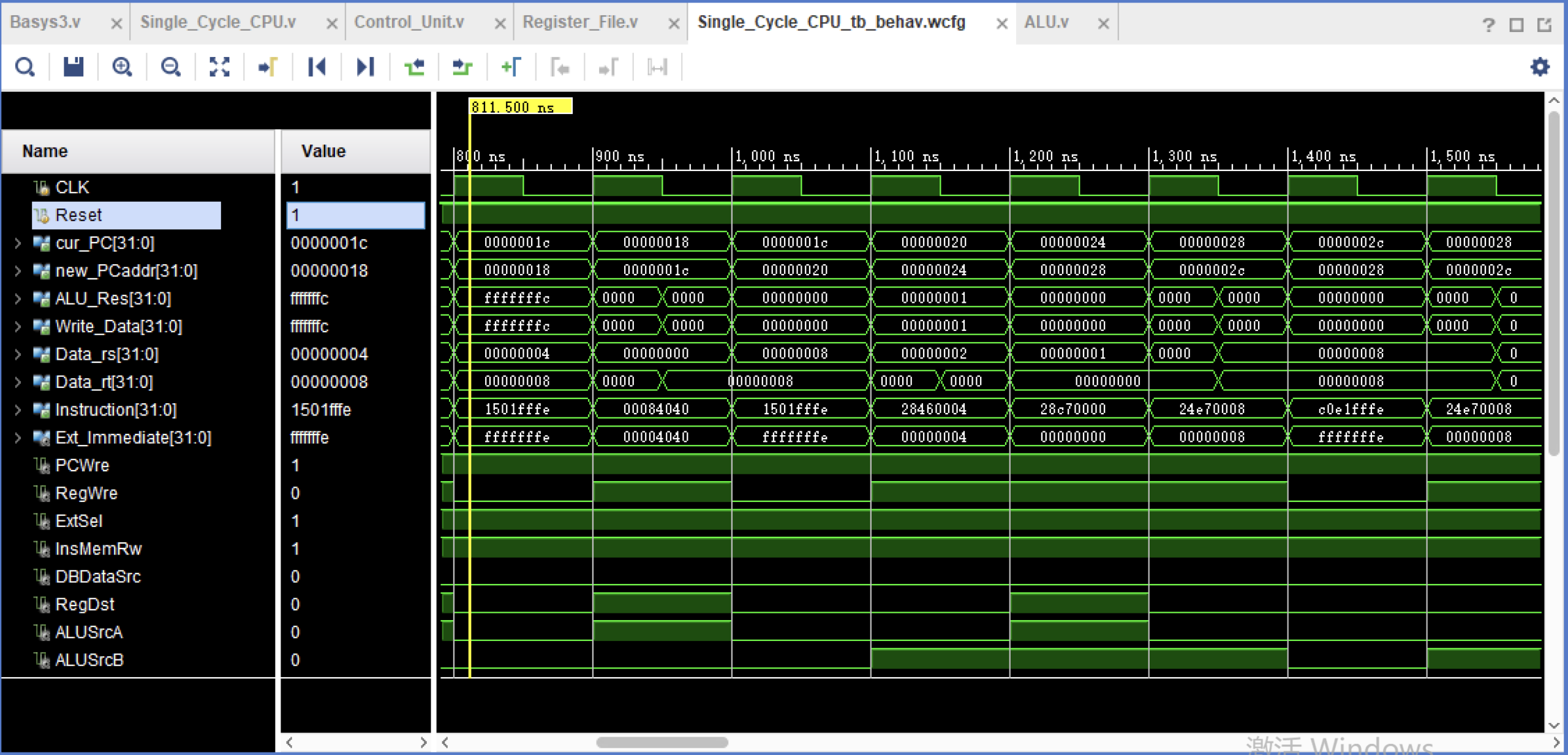Select the Reset signal row

pyautogui.click(x=126, y=215)
